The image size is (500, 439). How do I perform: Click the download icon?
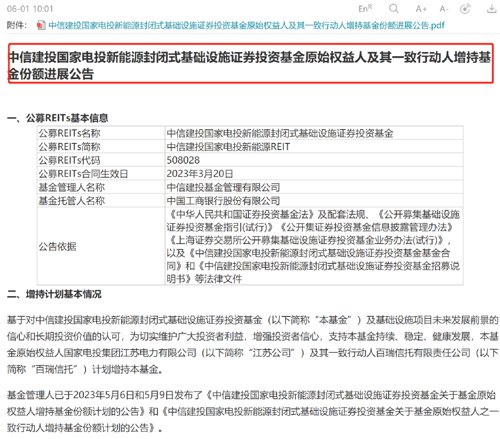[492, 9]
